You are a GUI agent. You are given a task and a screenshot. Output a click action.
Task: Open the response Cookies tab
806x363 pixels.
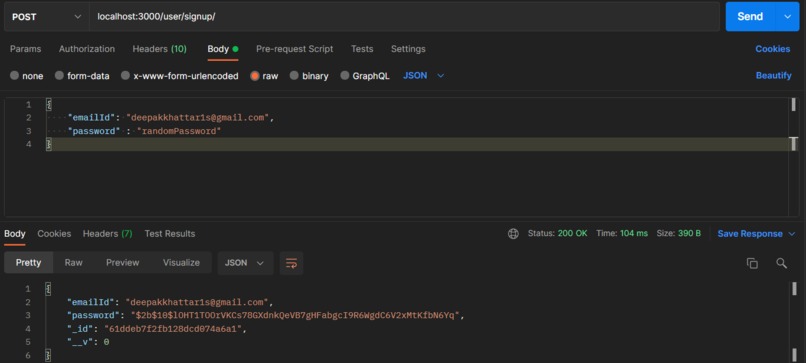point(54,233)
